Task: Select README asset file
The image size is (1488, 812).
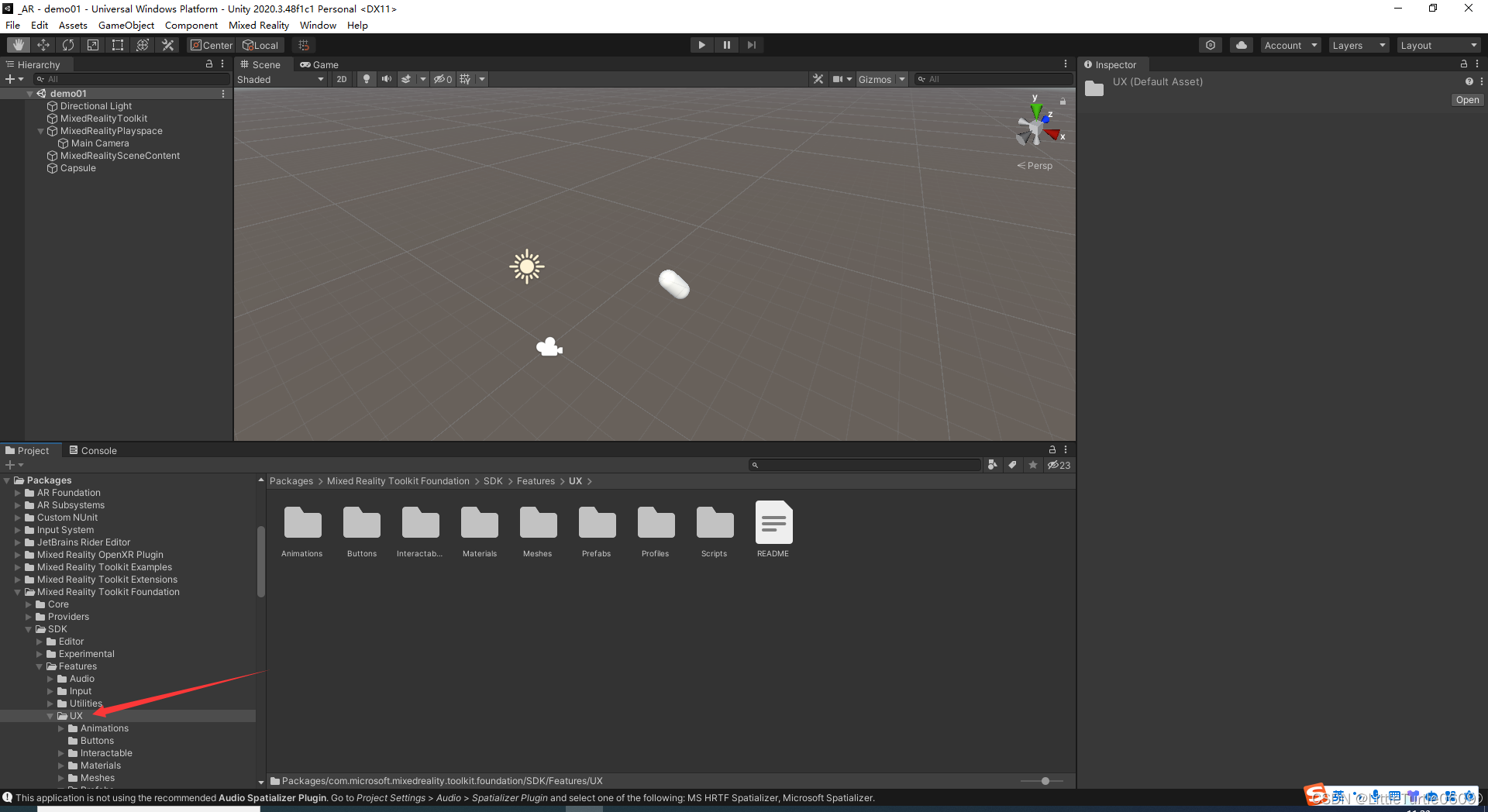Action: coord(773,530)
